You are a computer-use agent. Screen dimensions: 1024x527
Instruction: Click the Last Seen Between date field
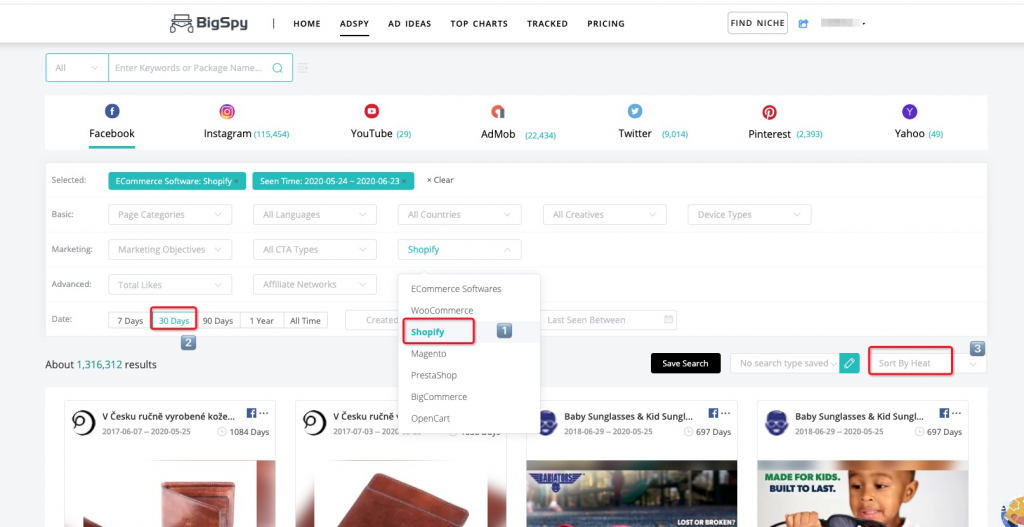click(607, 320)
